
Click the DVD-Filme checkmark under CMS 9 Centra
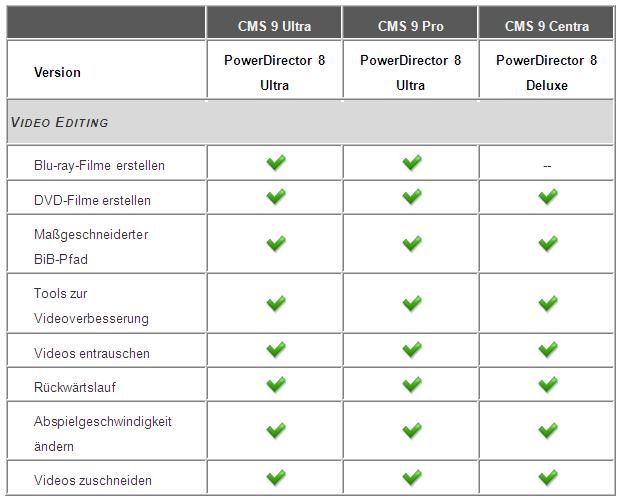tap(547, 196)
